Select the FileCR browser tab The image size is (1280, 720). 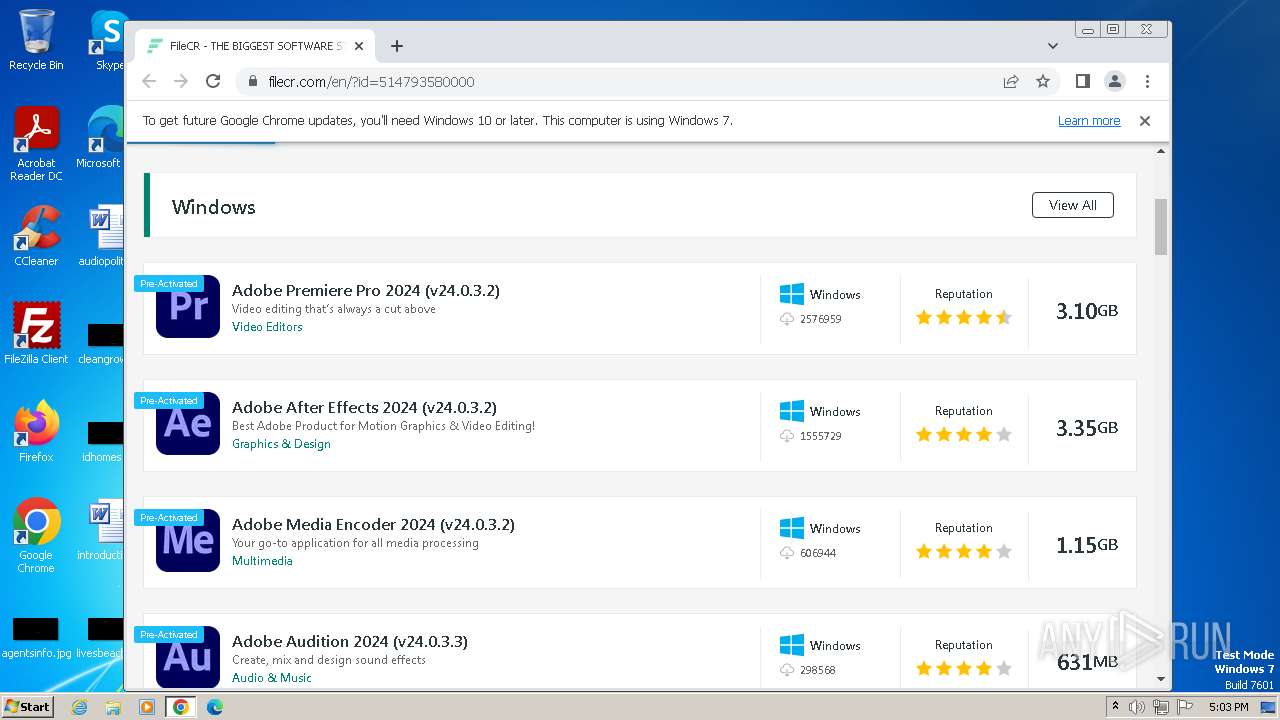[254, 46]
